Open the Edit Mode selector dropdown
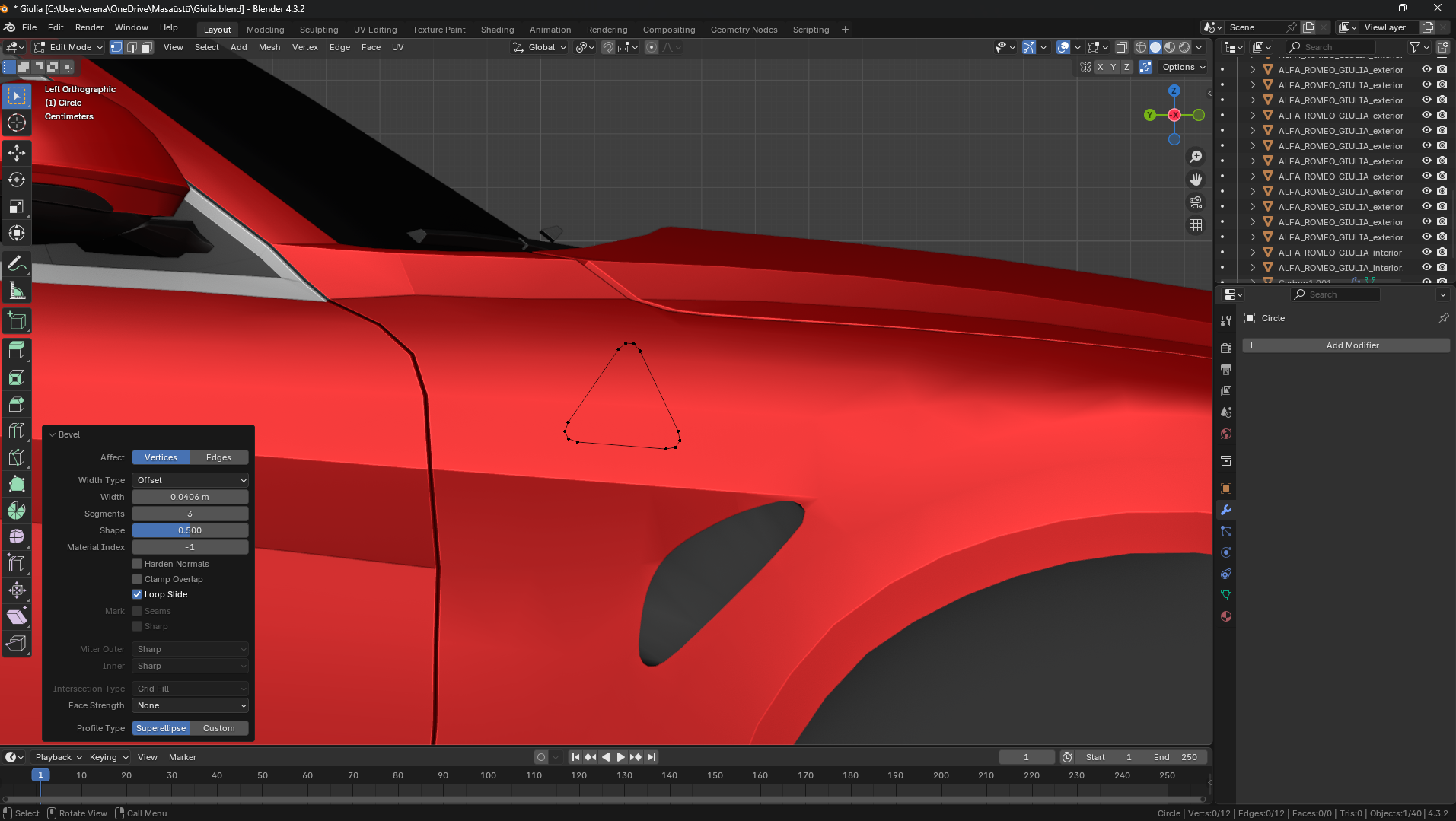1456x821 pixels. (68, 47)
